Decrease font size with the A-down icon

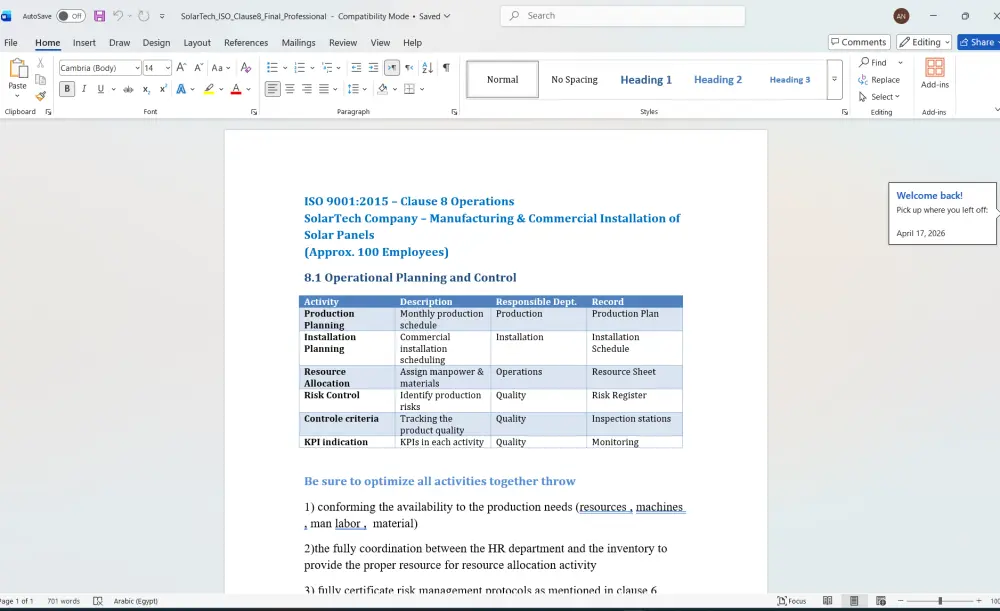coord(198,68)
